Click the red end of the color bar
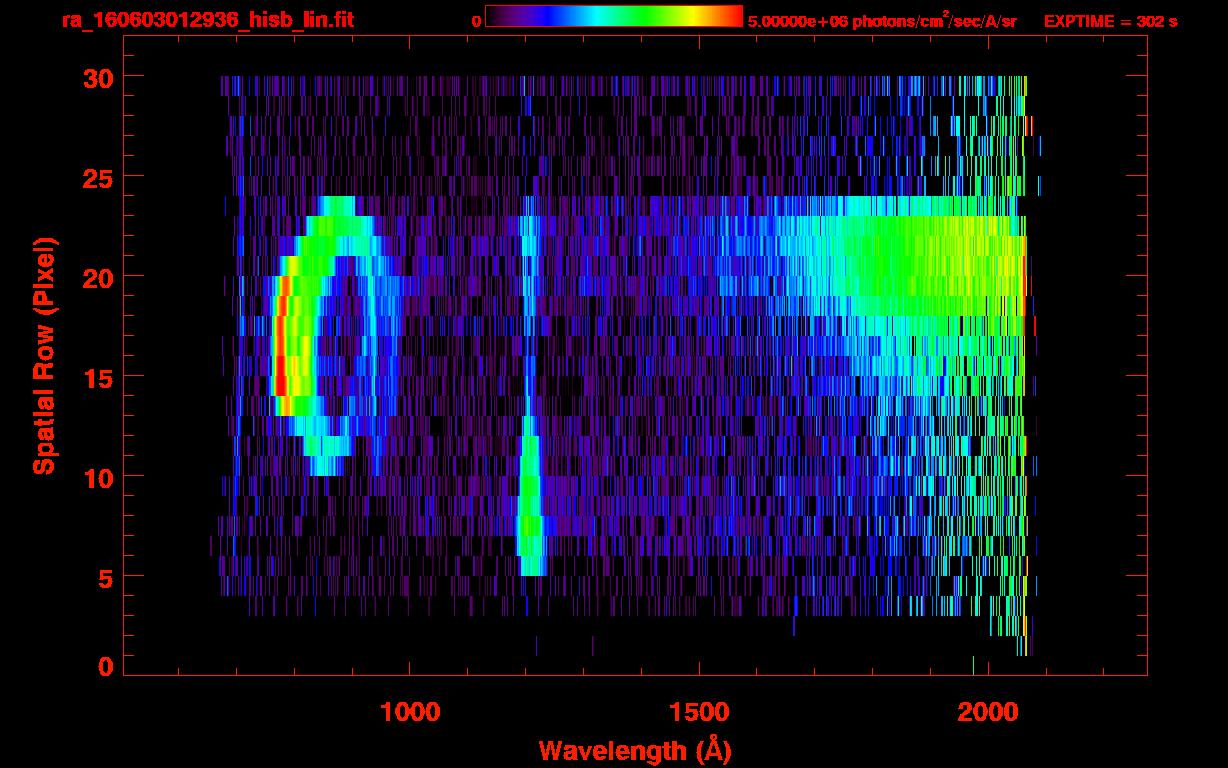The width and height of the screenshot is (1228, 768). click(732, 17)
